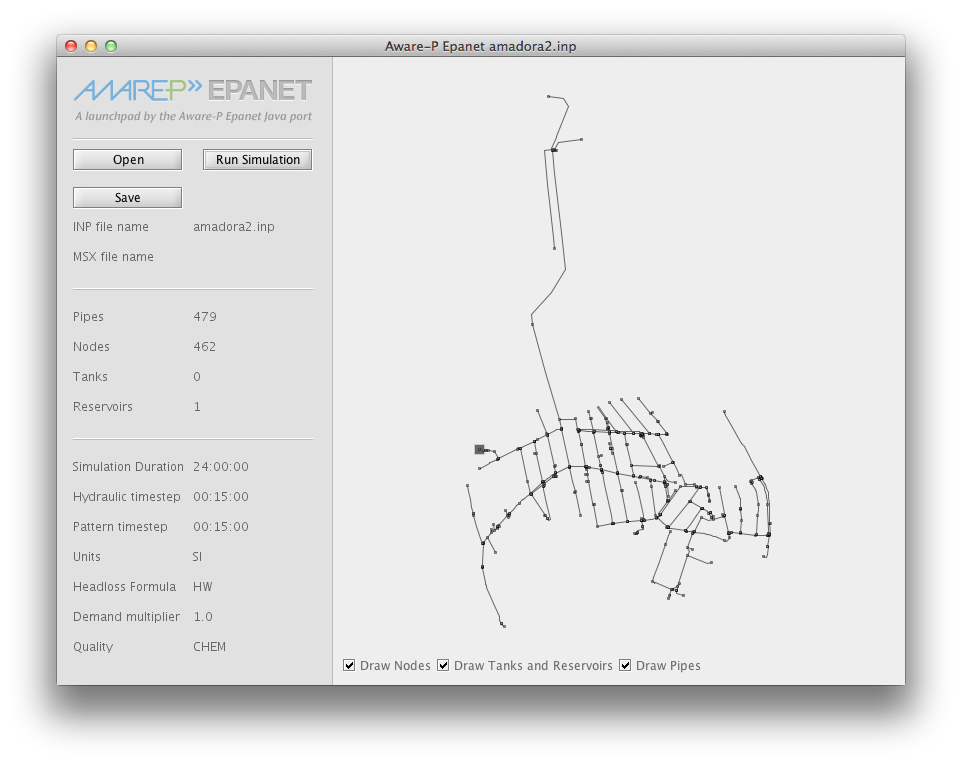The image size is (962, 764).
Task: Select Simulation Duration value 24:00:00
Action: pos(221,467)
